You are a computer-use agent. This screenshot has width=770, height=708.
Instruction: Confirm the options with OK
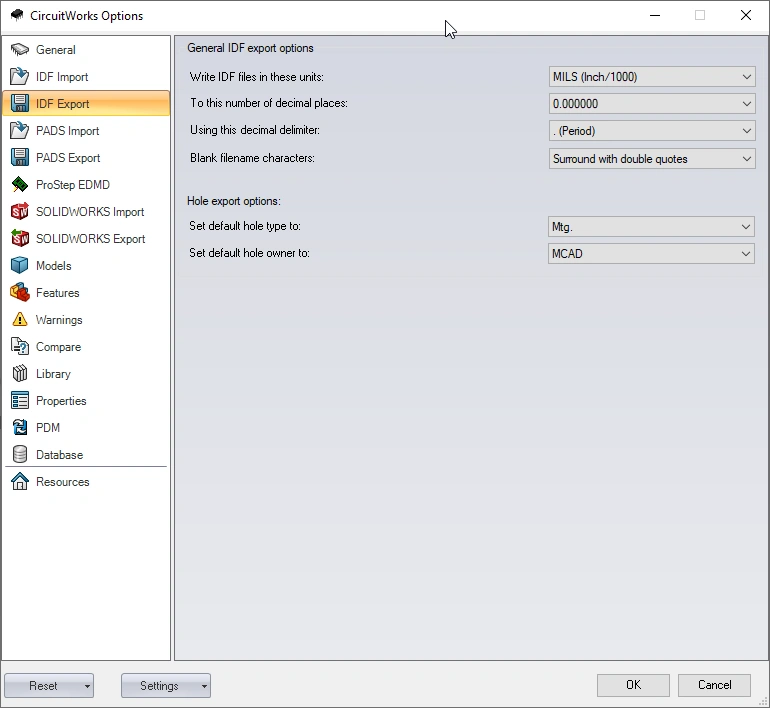click(633, 685)
